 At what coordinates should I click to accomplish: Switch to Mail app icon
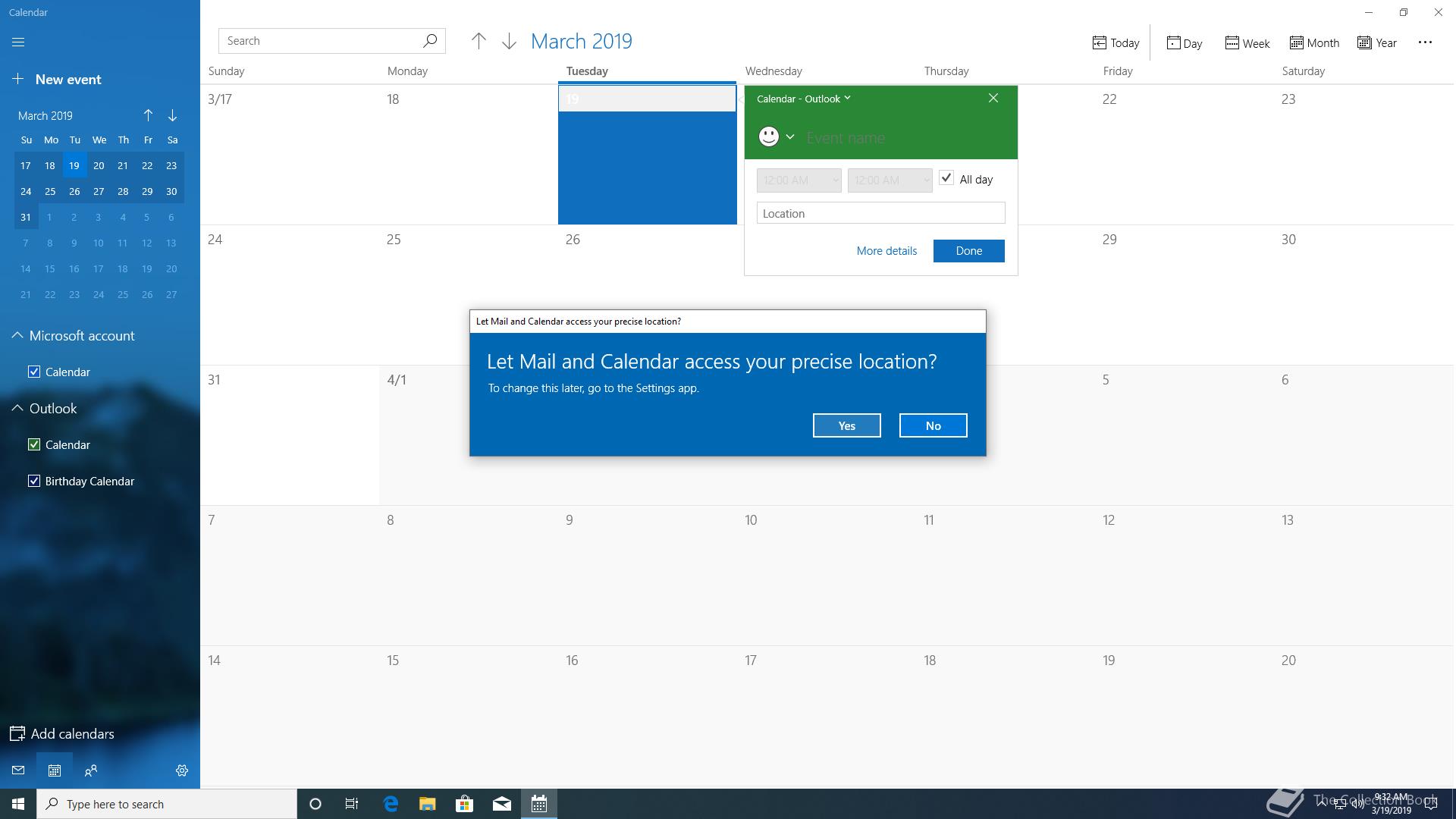point(18,770)
